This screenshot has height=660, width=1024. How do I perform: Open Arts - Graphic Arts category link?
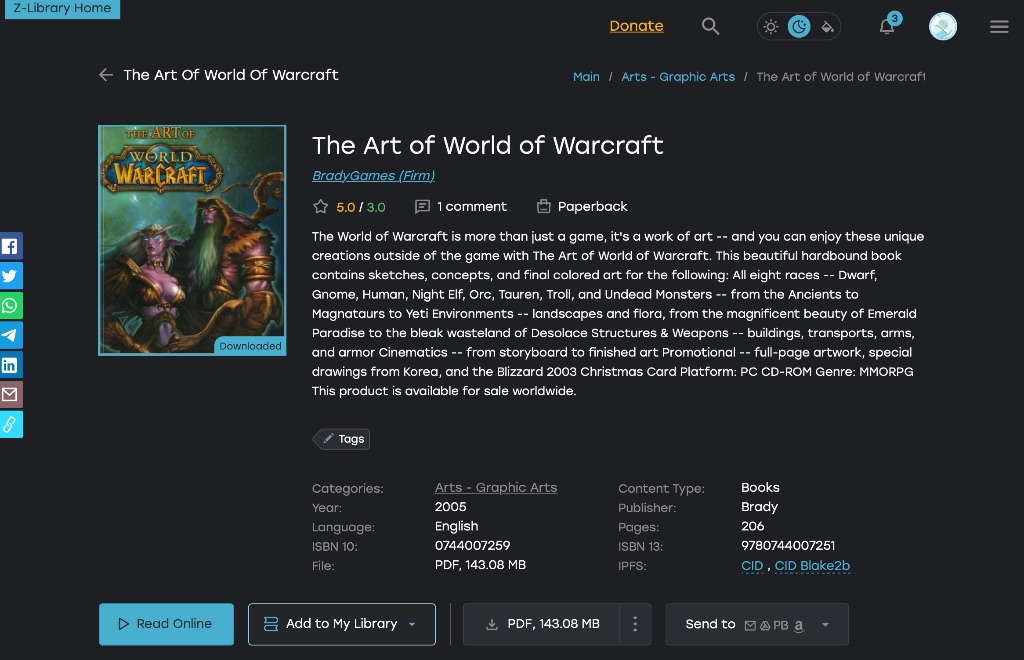pyautogui.click(x=496, y=488)
